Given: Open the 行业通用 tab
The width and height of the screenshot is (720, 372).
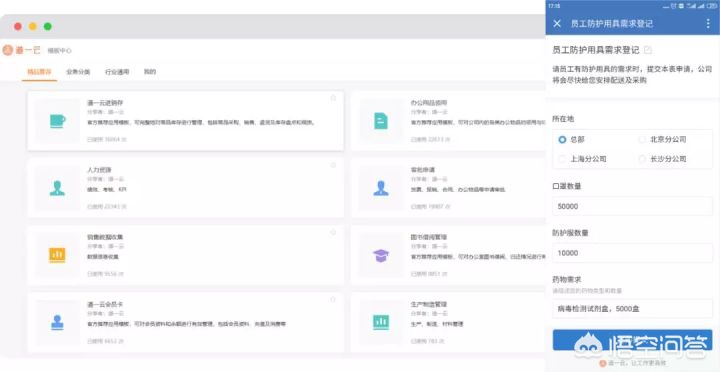Looking at the screenshot, I should coord(117,72).
